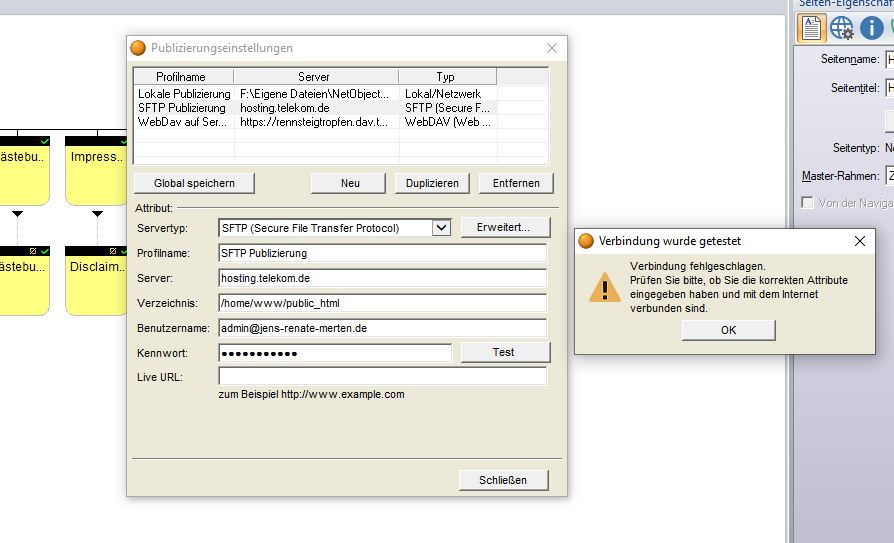This screenshot has height=543, width=894.
Task: Open the globe with gear settings tab
Action: 842,27
